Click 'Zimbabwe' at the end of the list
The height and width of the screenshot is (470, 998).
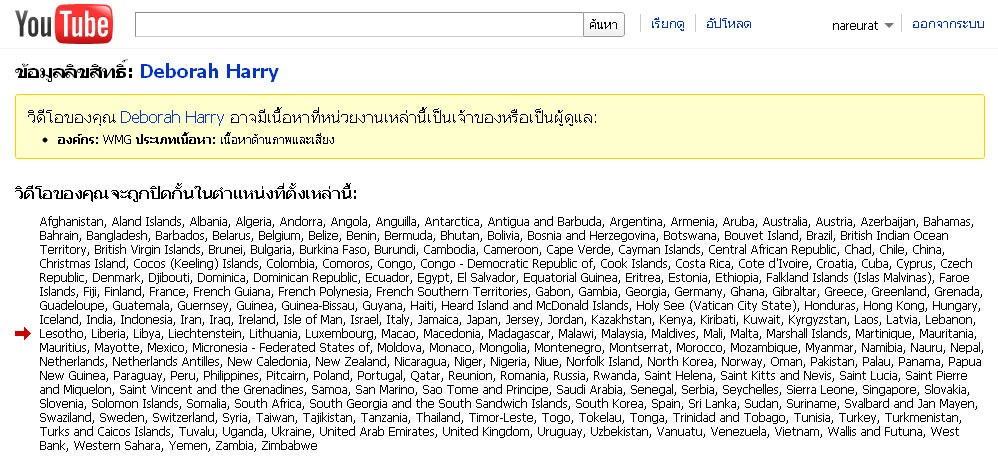[x=288, y=446]
